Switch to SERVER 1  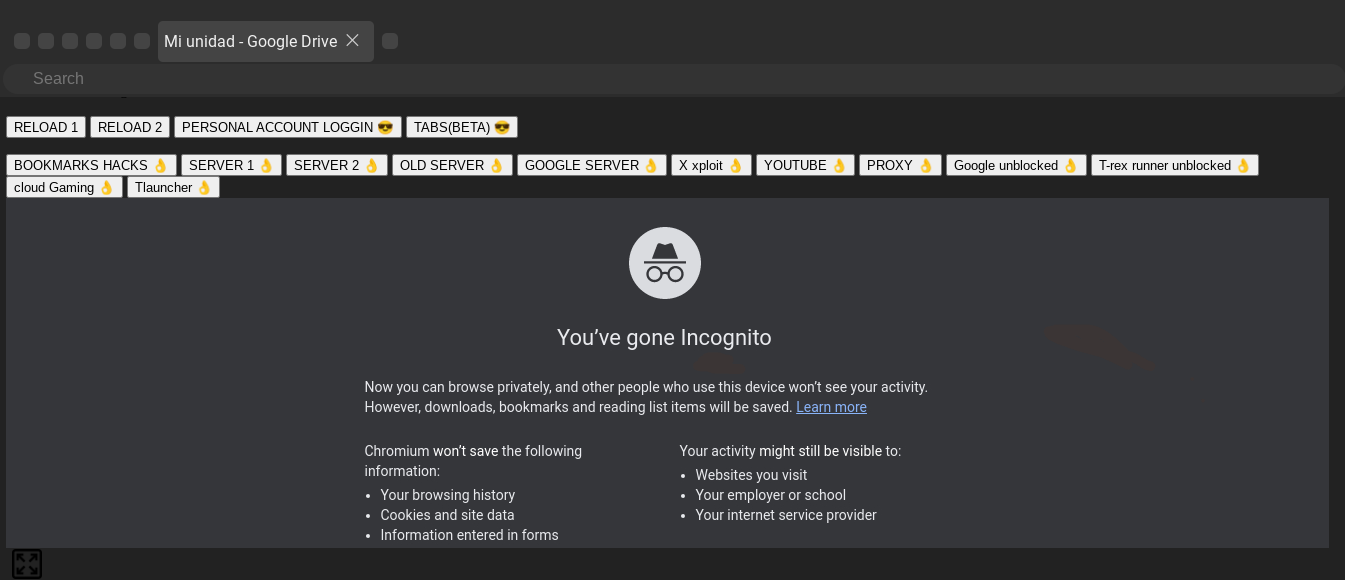[x=231, y=165]
